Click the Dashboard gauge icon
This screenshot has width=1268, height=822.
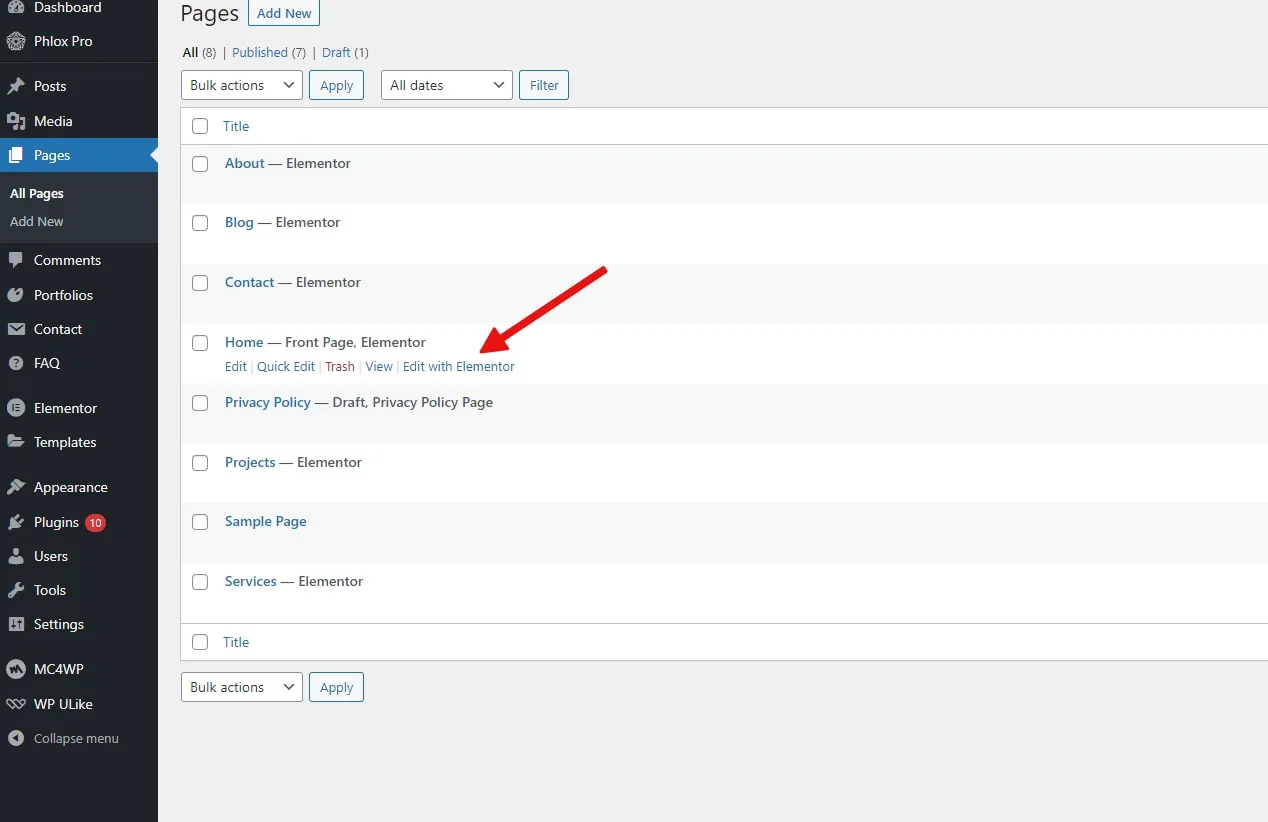click(16, 7)
